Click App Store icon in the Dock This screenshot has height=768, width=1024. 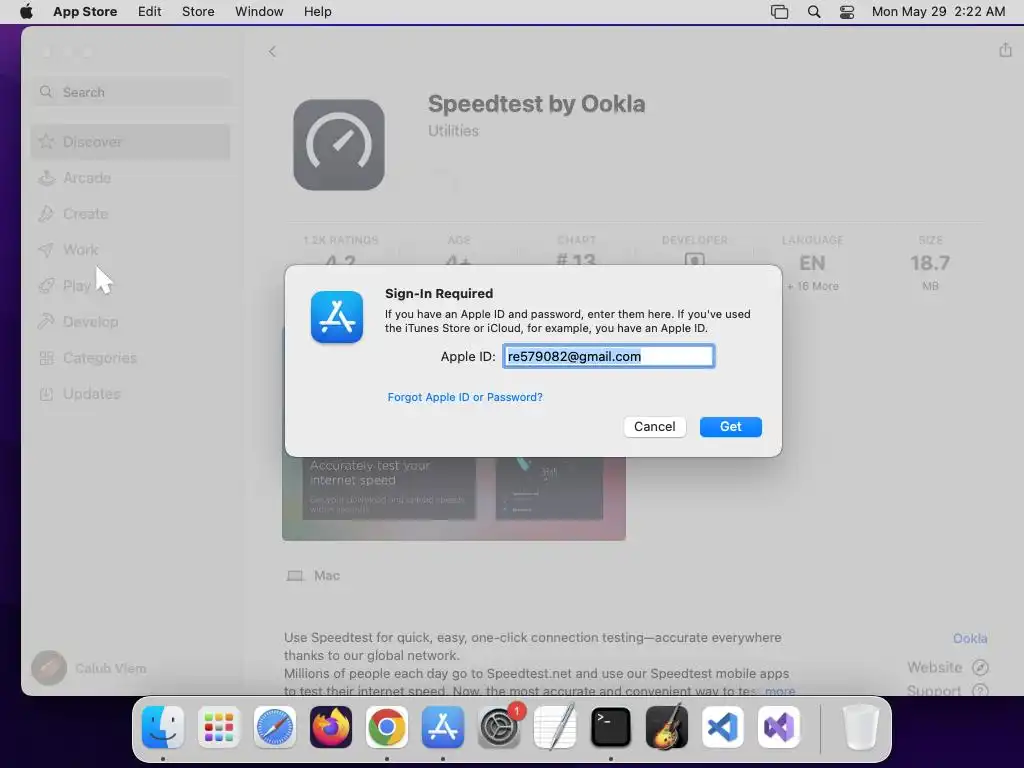tap(443, 727)
